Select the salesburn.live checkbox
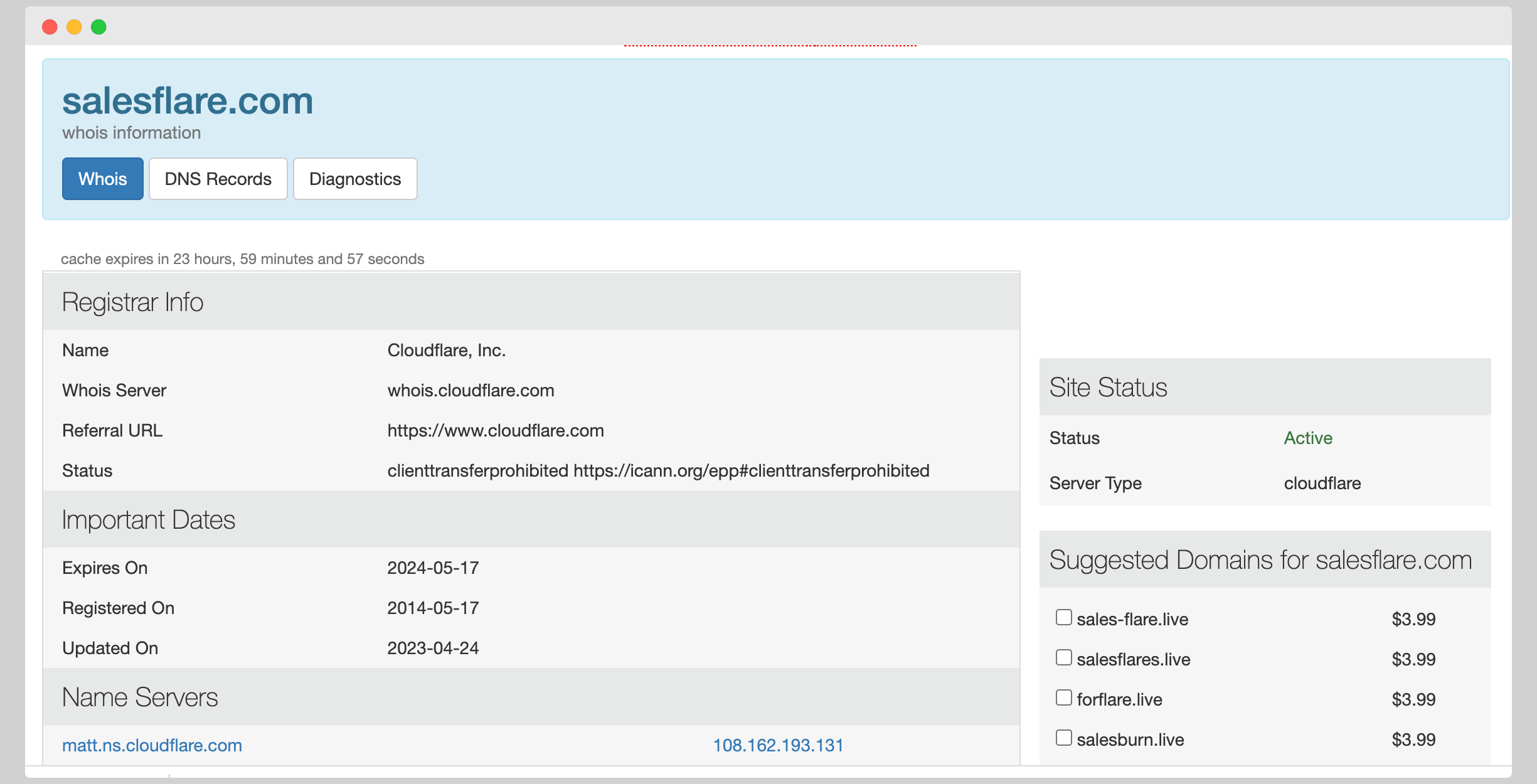 click(1063, 738)
